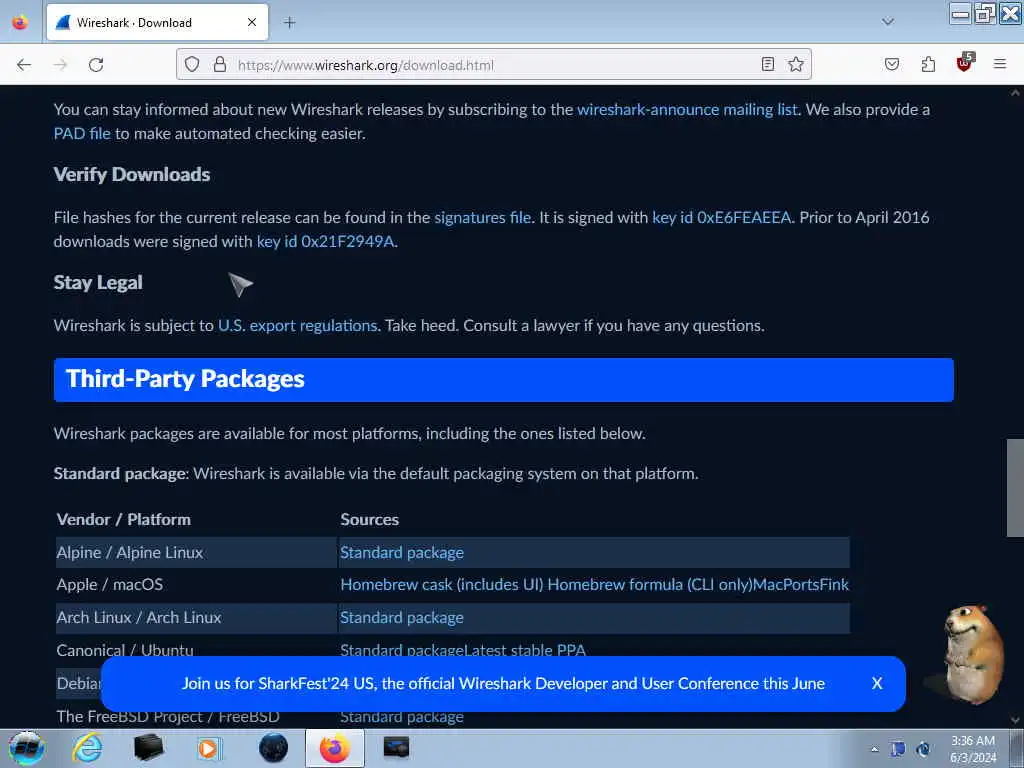Open Homebrew formula (CLI only) link
This screenshot has width=1024, height=768.
click(x=650, y=584)
